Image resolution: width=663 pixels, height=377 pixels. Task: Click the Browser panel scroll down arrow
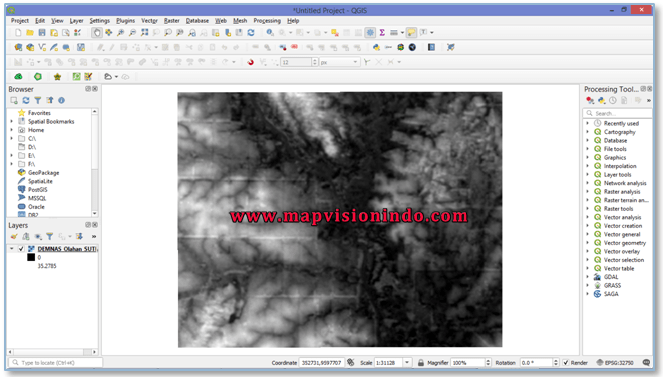point(95,213)
